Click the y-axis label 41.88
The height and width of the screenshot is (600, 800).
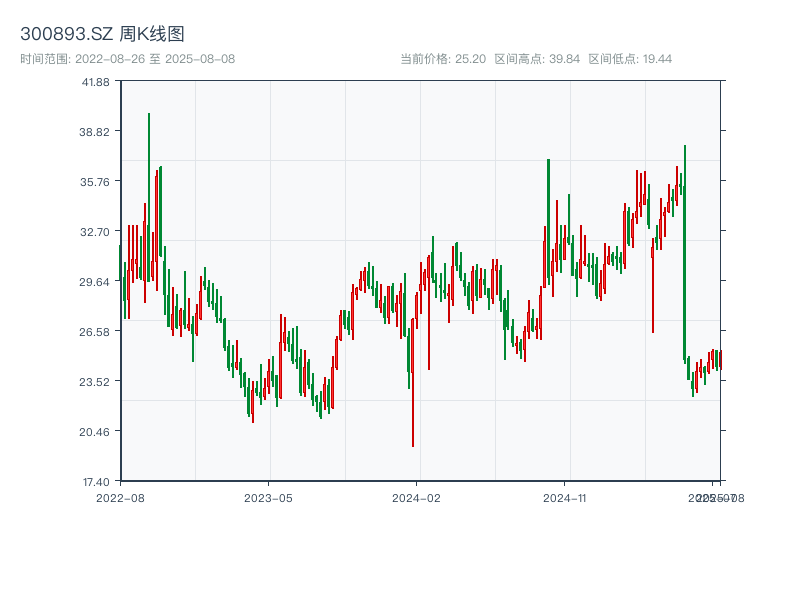click(95, 82)
